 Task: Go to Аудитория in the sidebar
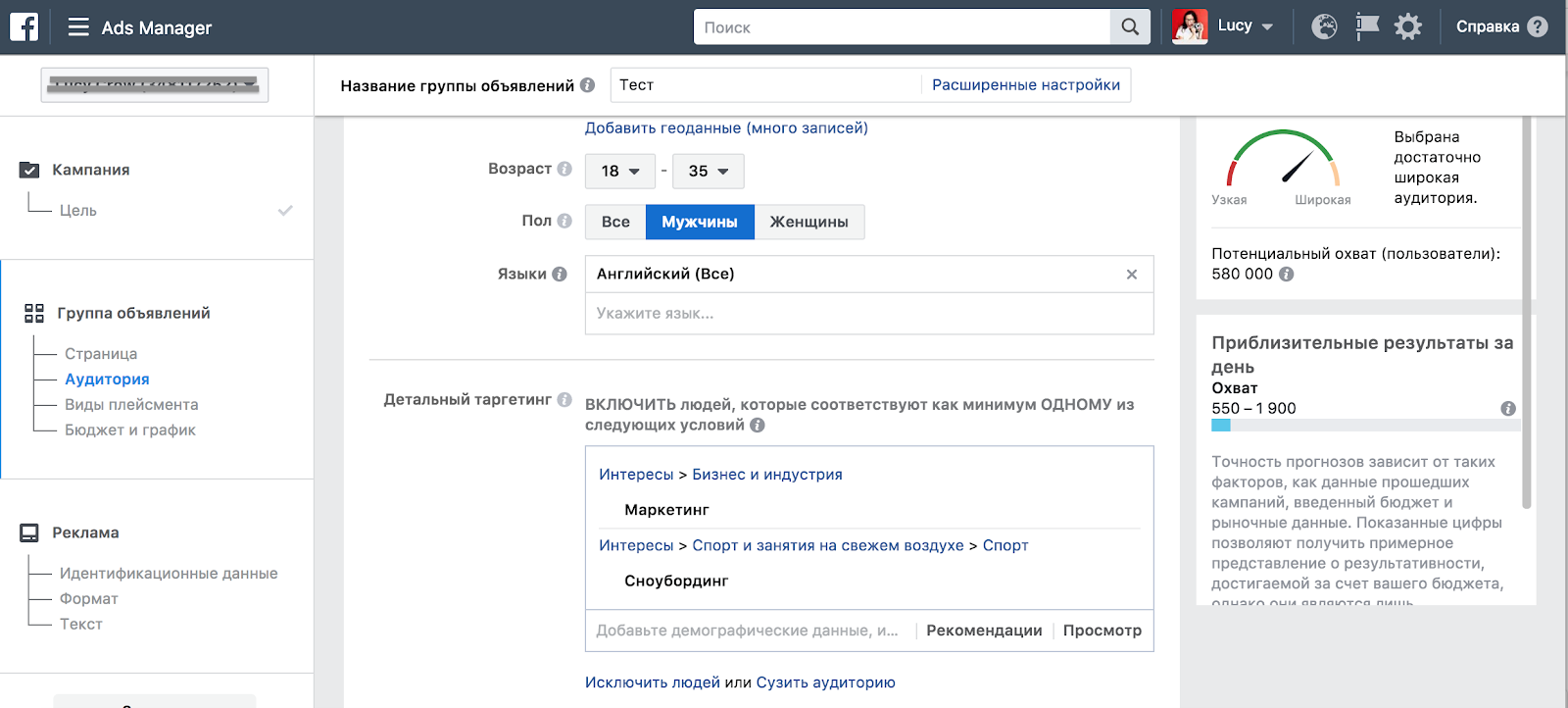[107, 379]
